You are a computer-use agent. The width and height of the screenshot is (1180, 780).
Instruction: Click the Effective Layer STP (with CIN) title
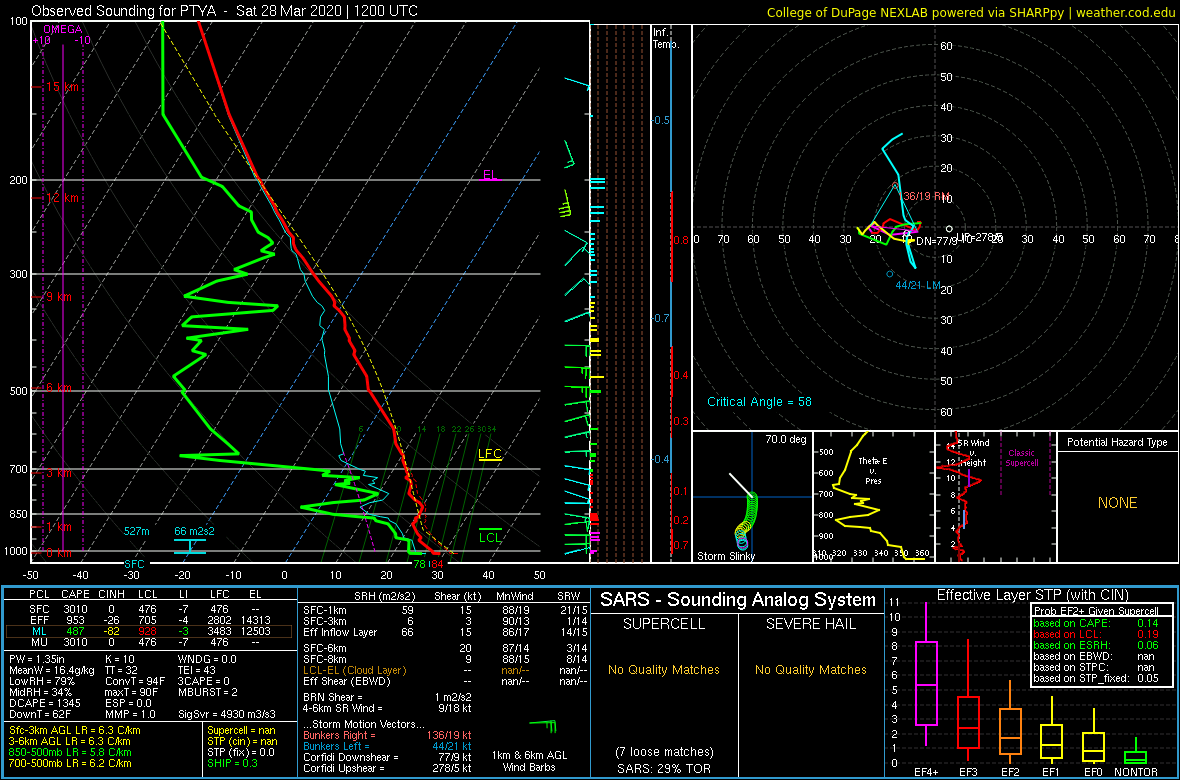pos(1032,595)
